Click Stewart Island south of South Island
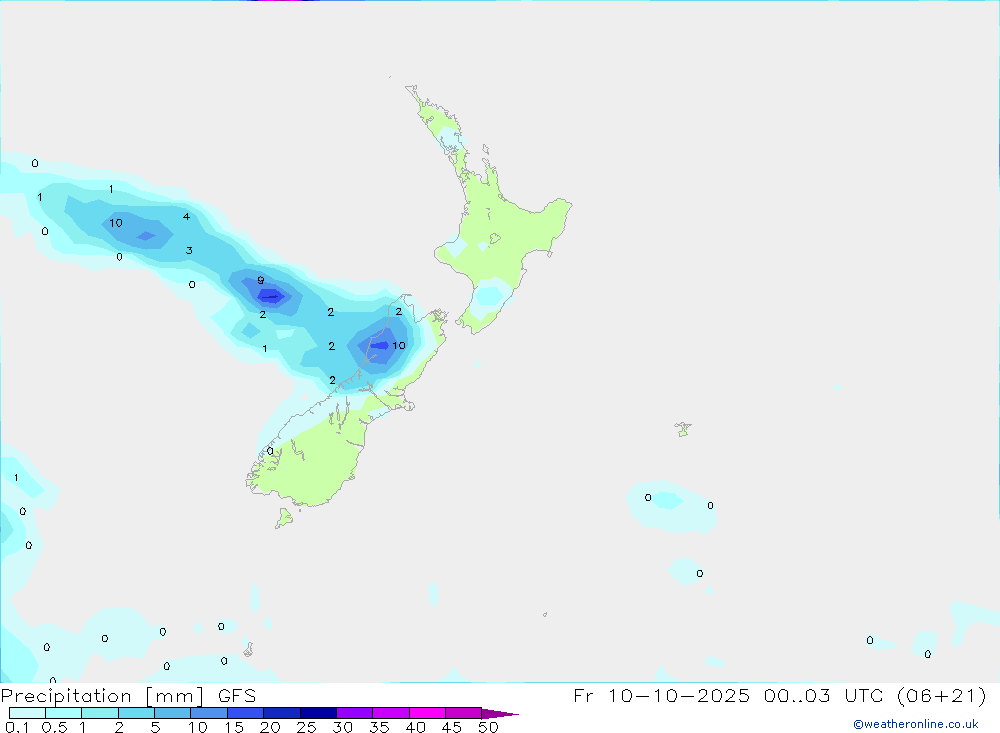1000x733 pixels. (284, 518)
